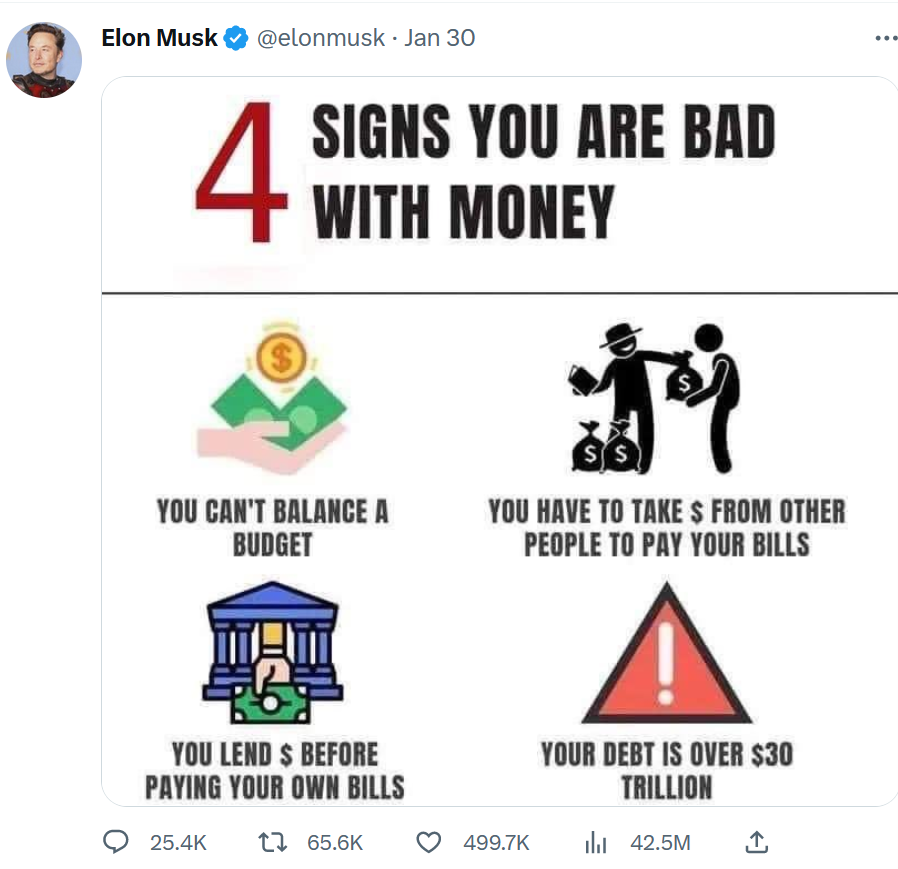Open the three-dot more options menu
The height and width of the screenshot is (869, 898).
click(x=885, y=39)
